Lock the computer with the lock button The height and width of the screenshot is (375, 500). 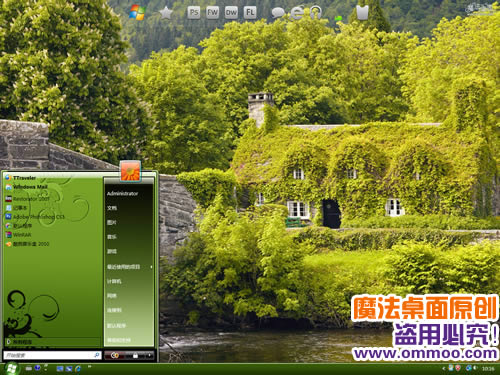[135, 356]
